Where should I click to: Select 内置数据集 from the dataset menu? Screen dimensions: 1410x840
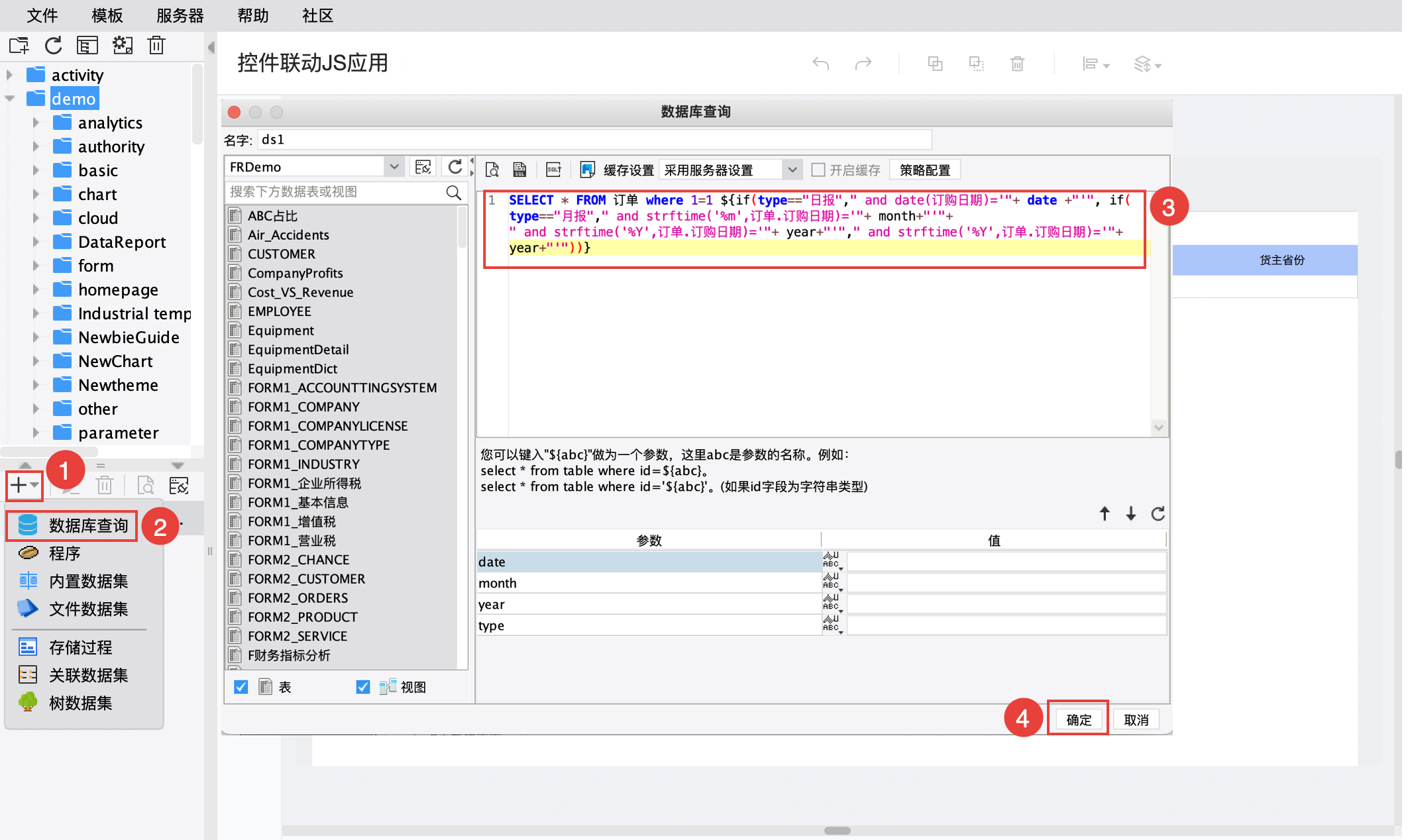point(88,581)
